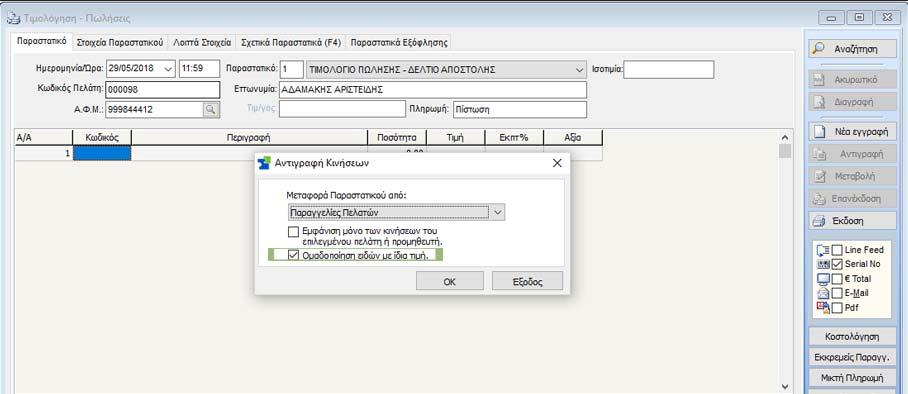Click the Serial No barcode icon

pos(822,264)
